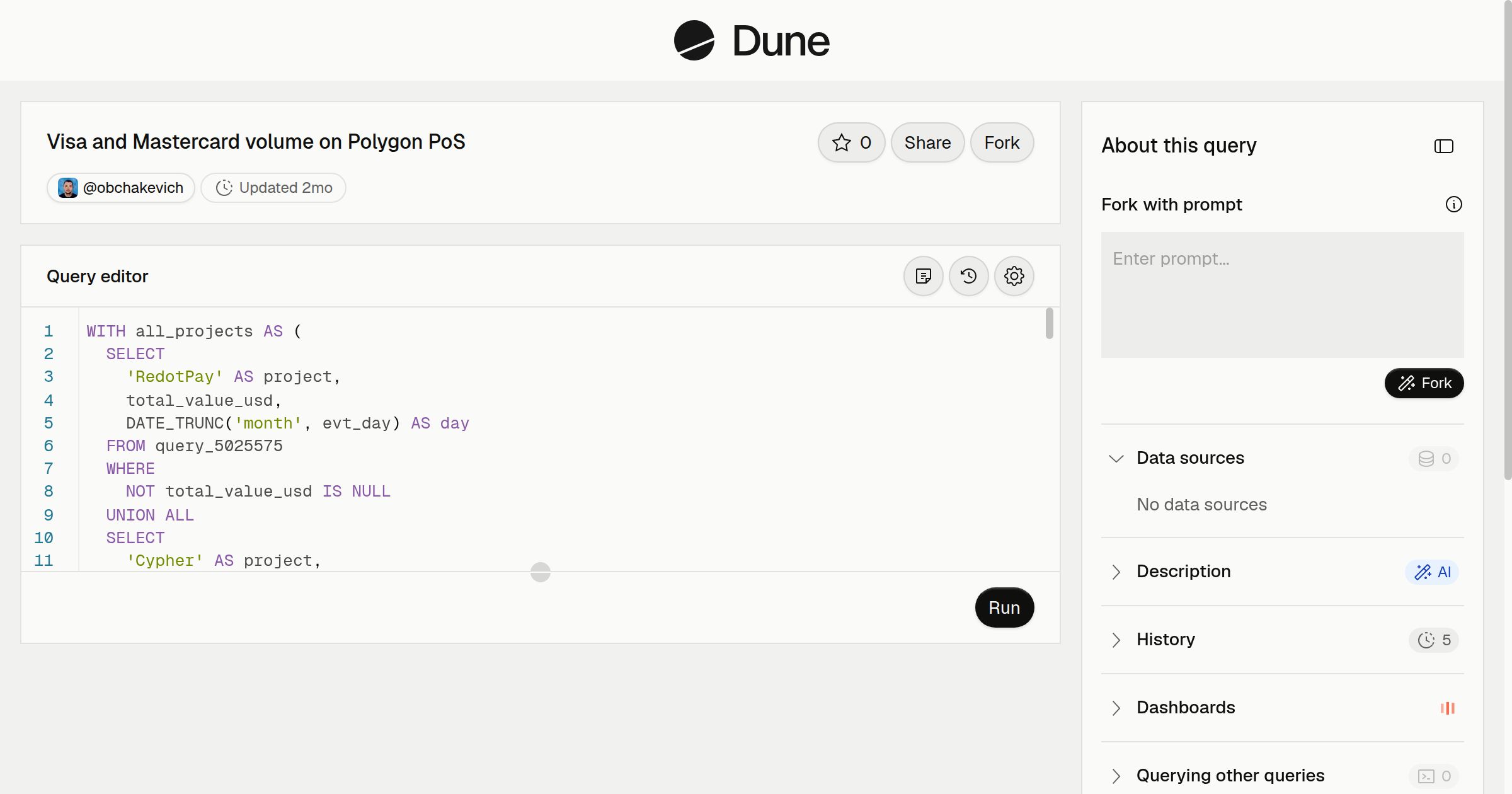Screen dimensions: 1512x794
Task: Click the 'Cypher' string in line 11
Action: pos(164,561)
